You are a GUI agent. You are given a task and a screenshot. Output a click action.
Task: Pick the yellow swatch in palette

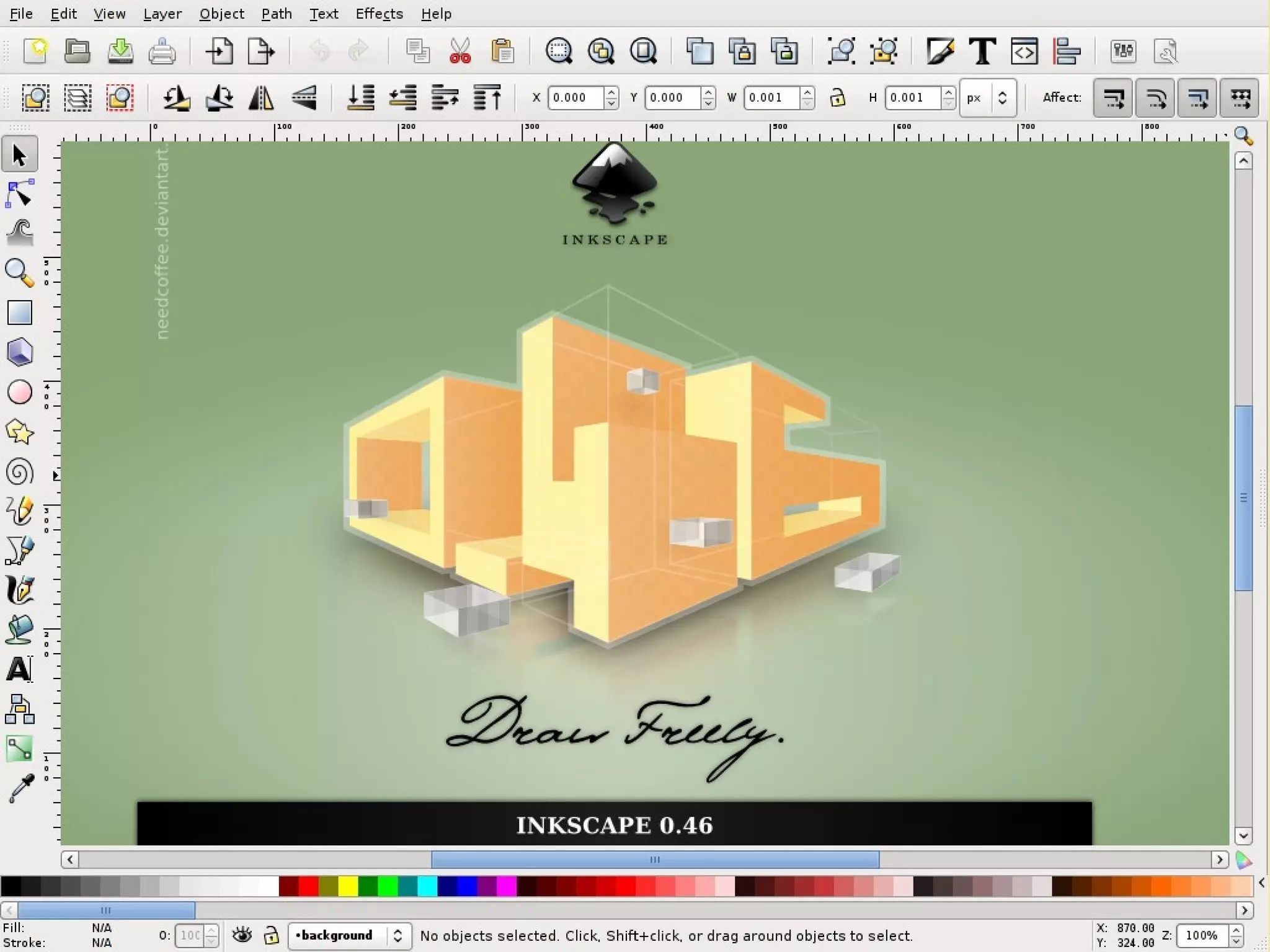(x=348, y=886)
